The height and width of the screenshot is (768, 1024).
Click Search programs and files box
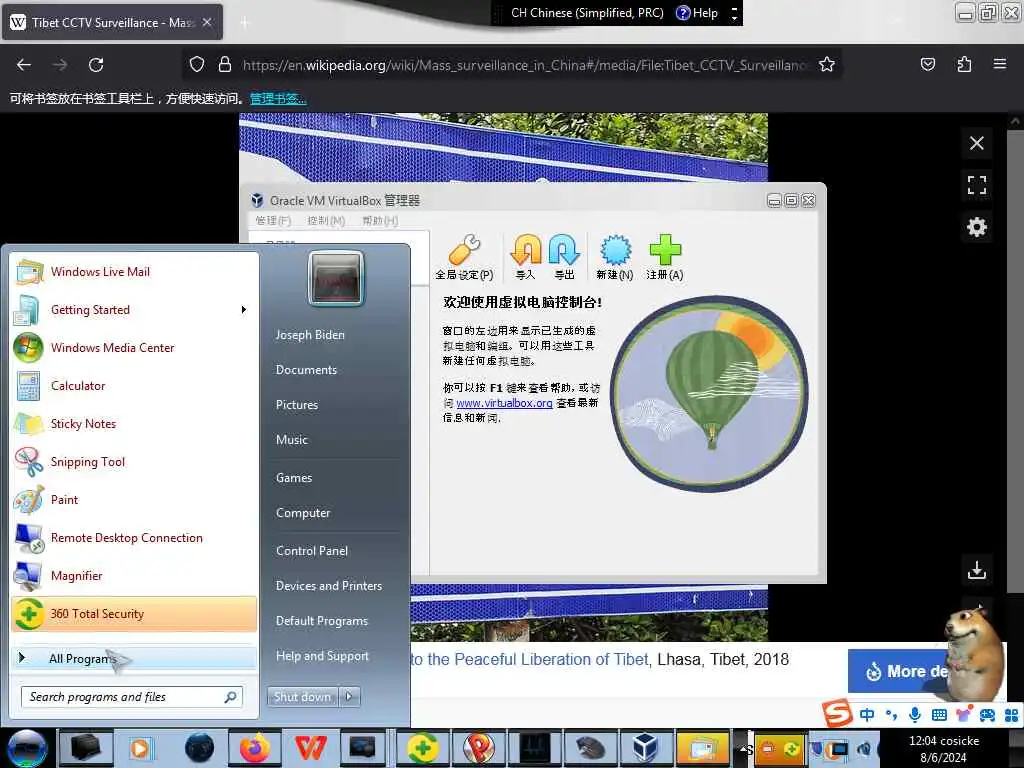click(132, 697)
